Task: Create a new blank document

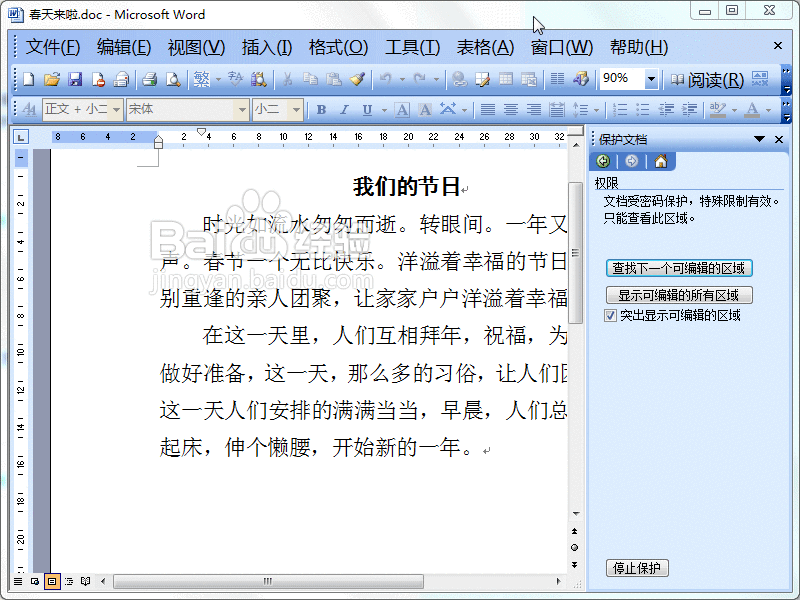Action: pyautogui.click(x=29, y=80)
